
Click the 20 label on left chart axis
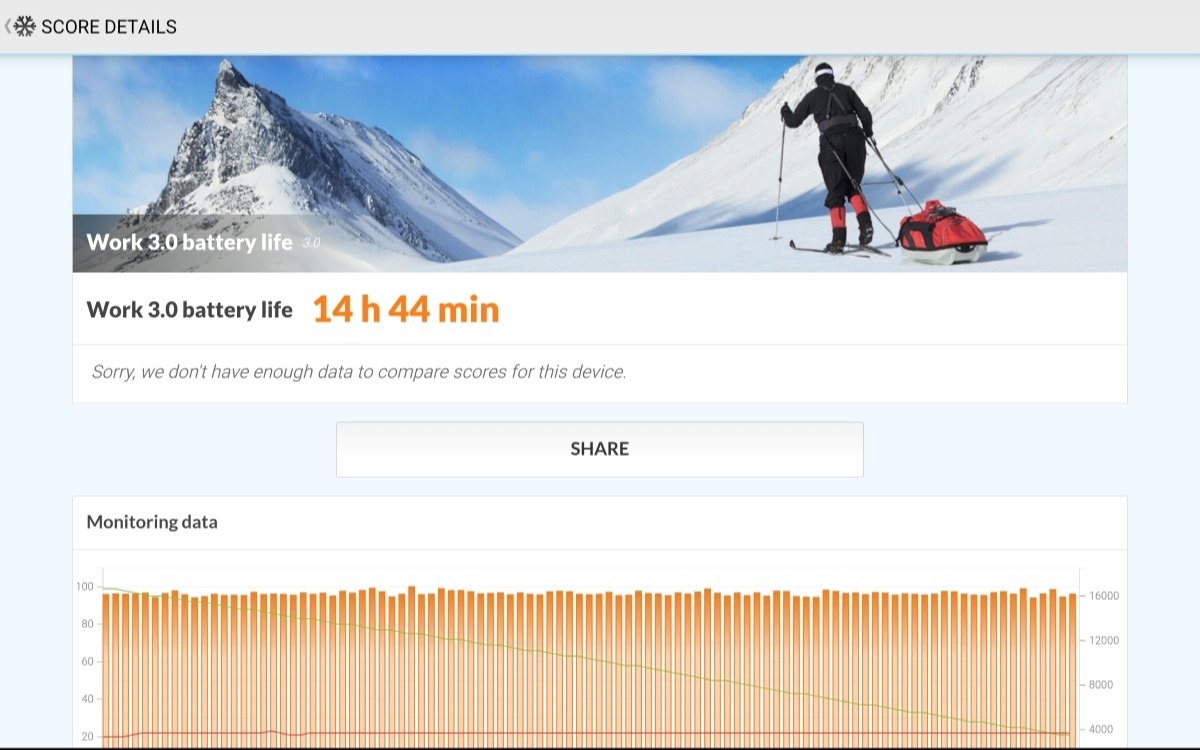87,737
